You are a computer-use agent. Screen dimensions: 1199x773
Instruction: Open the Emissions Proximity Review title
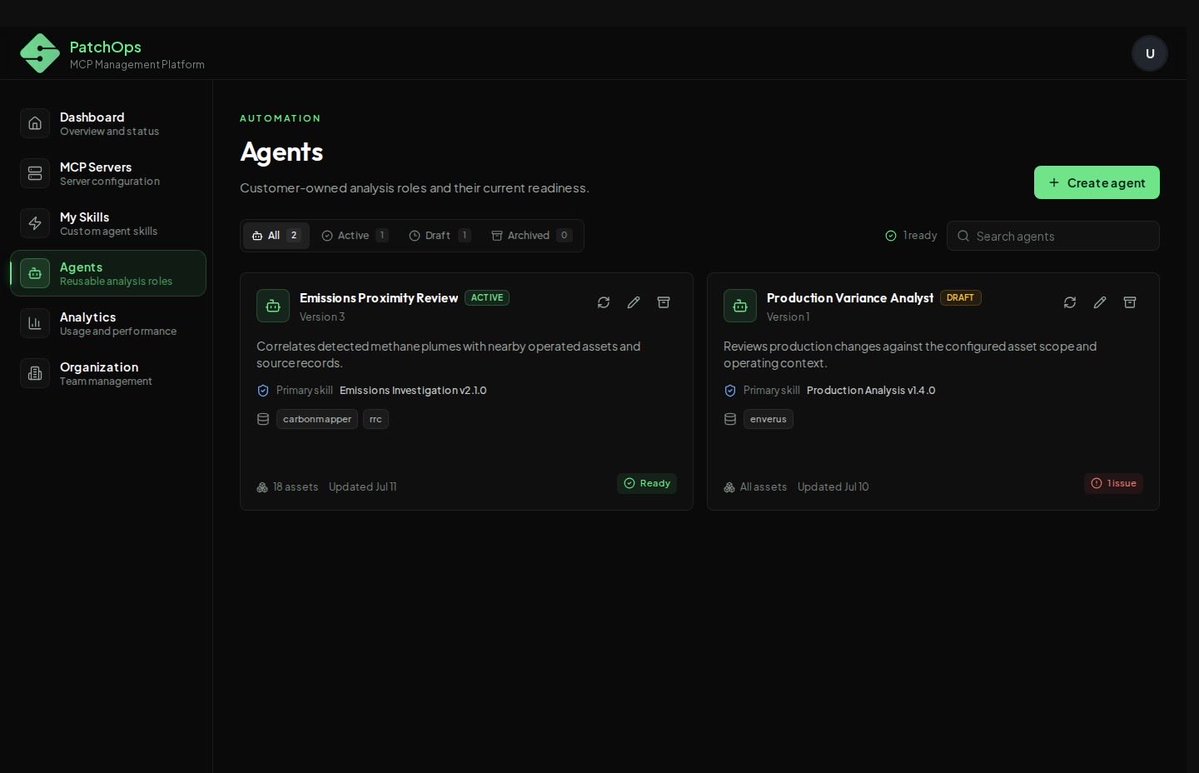tap(379, 298)
